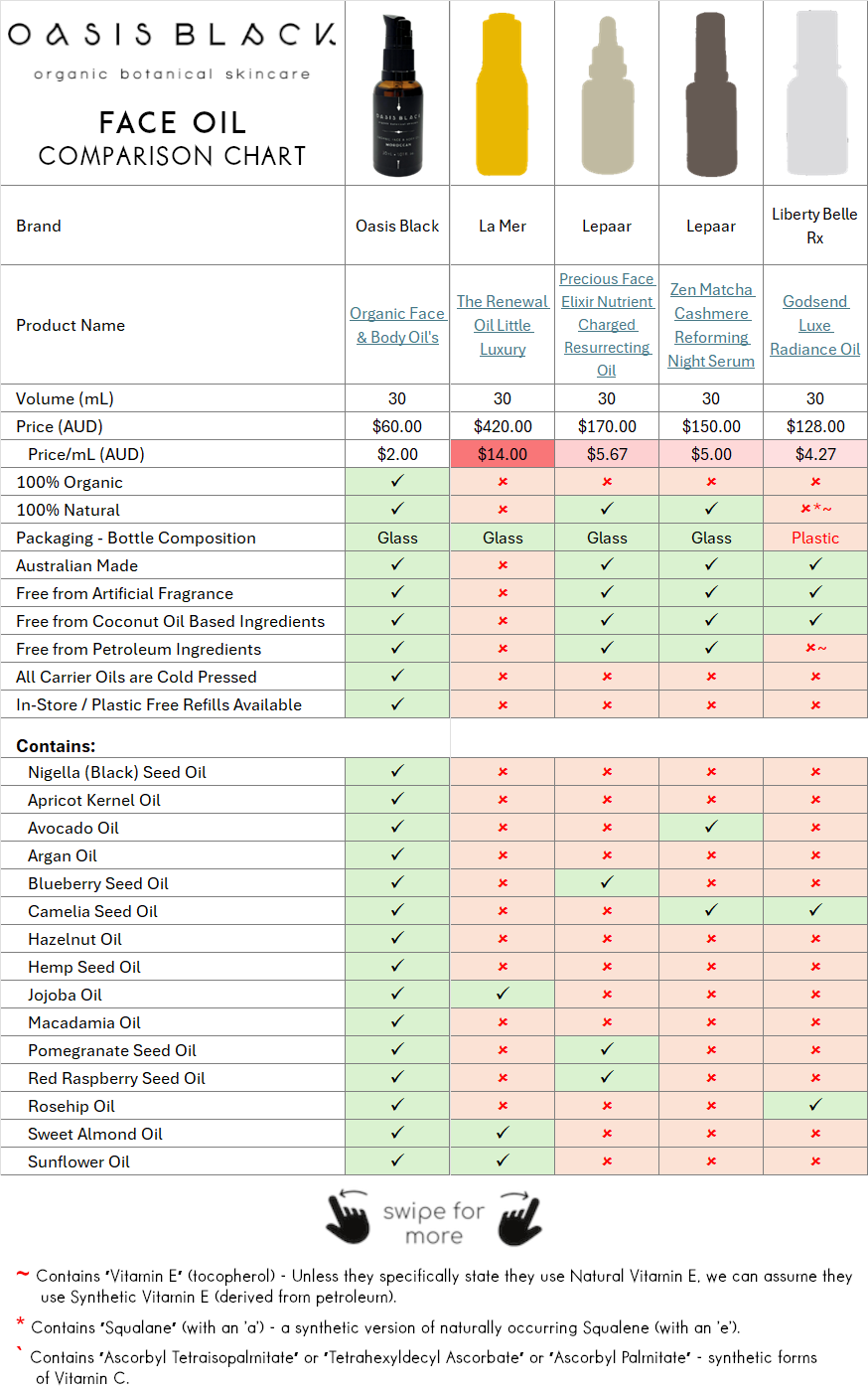Viewport: 868px width, 1391px height.
Task: Click the yellow La Mer bottle silhouette
Action: pyautogui.click(x=502, y=96)
